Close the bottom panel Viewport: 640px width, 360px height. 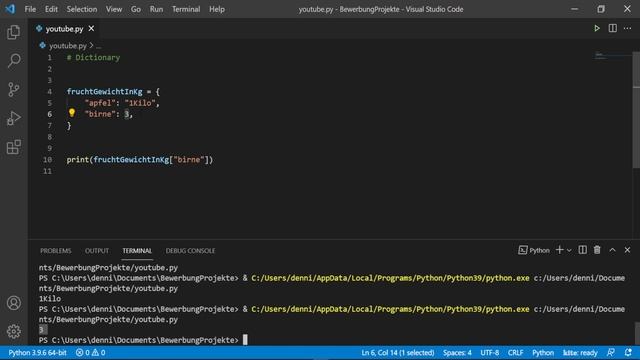pos(627,250)
